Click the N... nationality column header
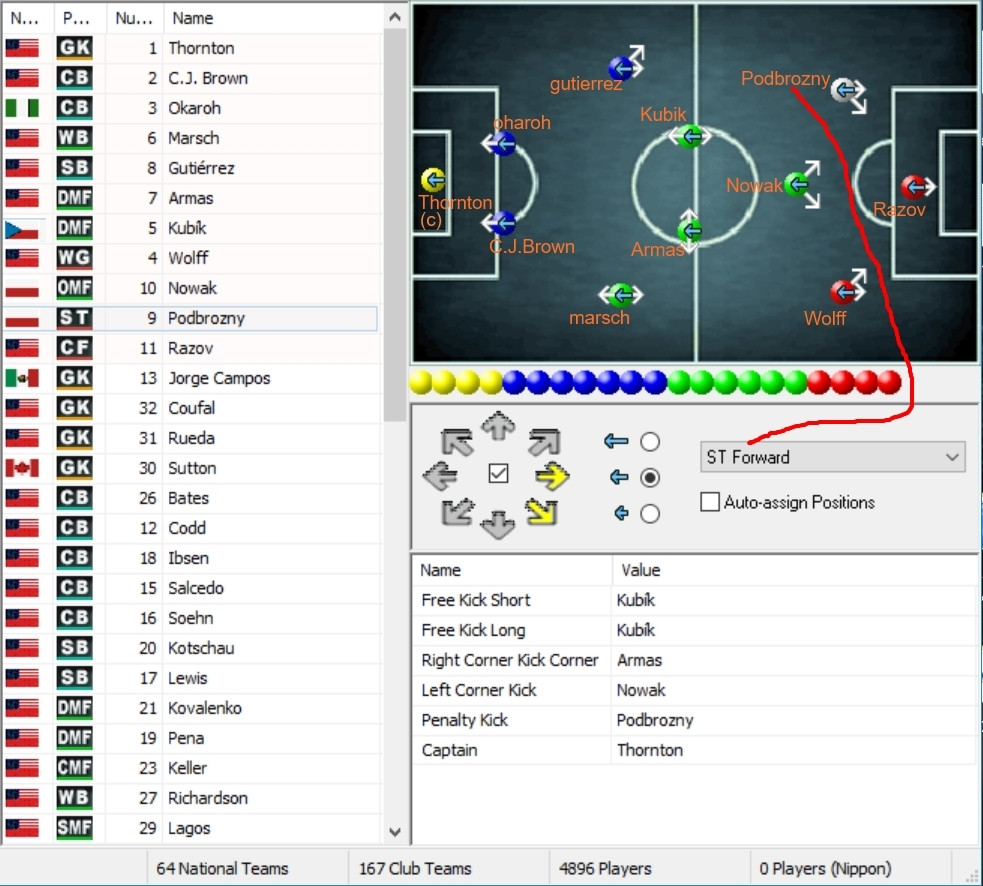Screen dimensions: 983x886 click(27, 18)
